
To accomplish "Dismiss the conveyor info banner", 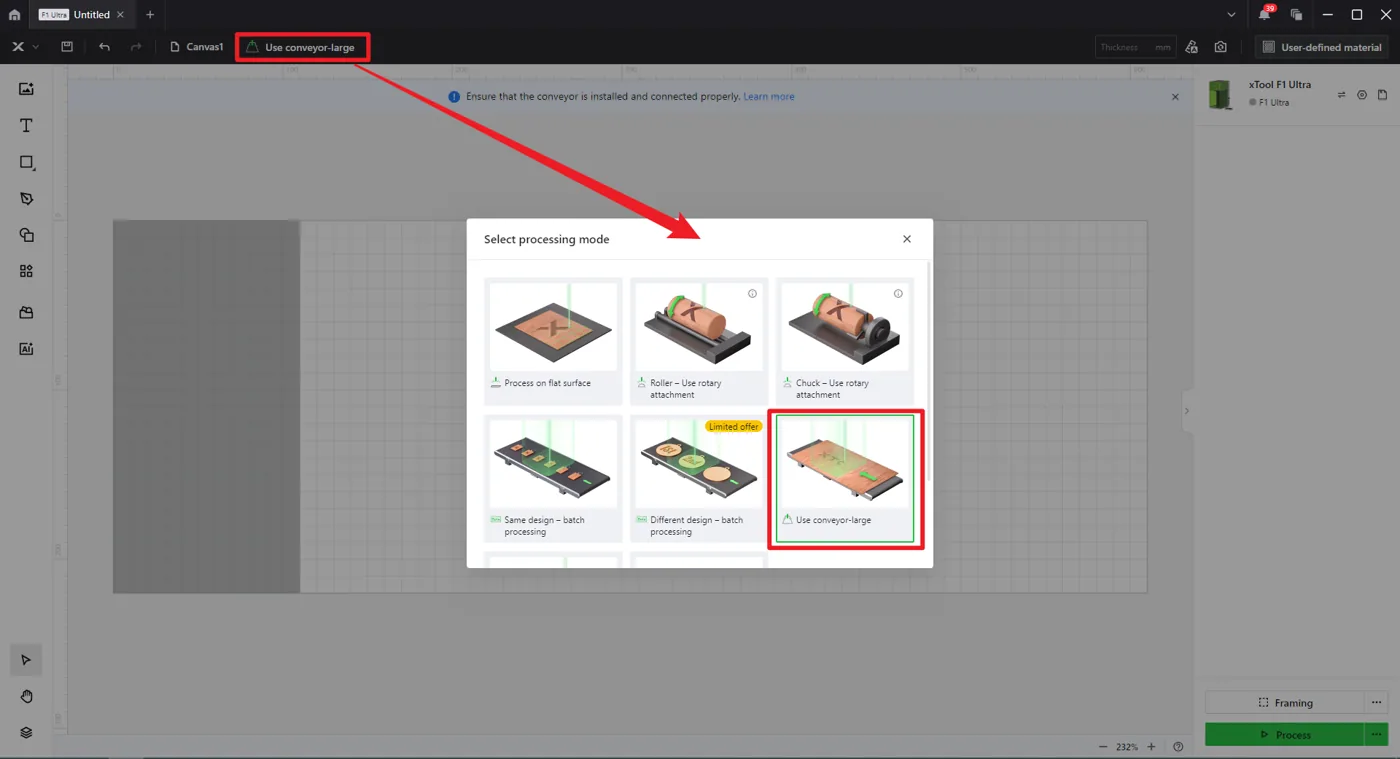I will click(x=1175, y=97).
